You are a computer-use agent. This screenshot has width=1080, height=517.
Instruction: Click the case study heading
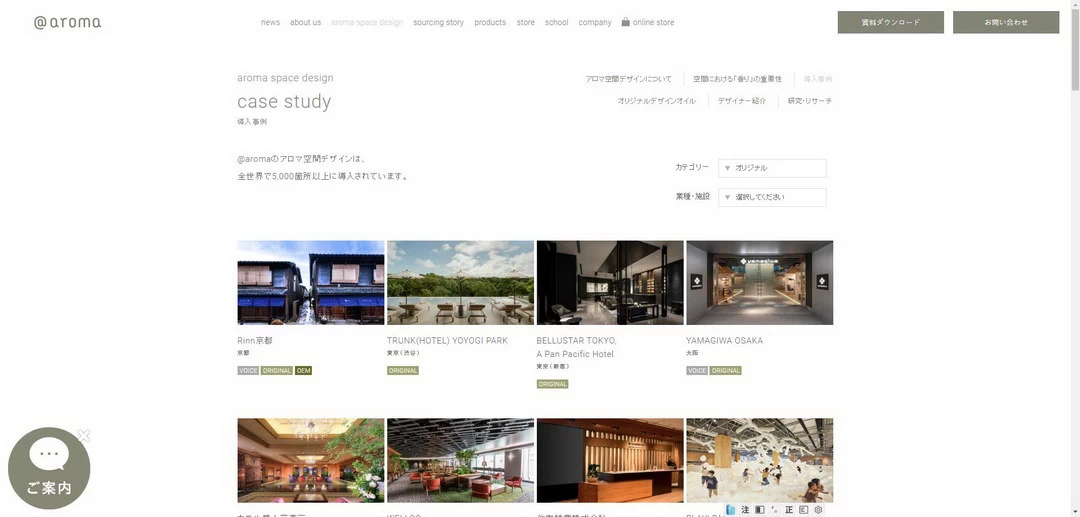point(284,102)
